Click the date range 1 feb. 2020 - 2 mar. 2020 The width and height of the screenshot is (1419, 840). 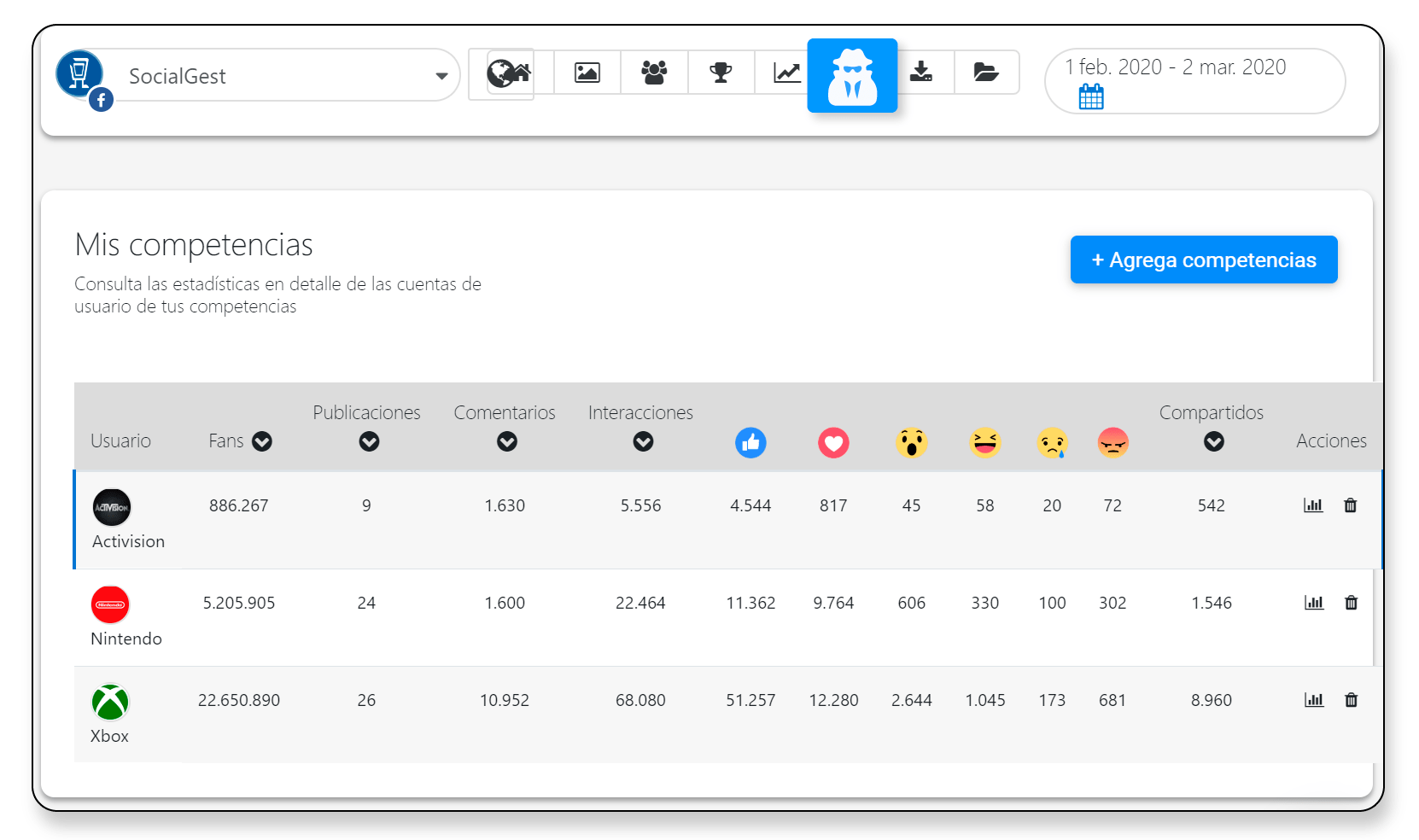coord(1175,67)
